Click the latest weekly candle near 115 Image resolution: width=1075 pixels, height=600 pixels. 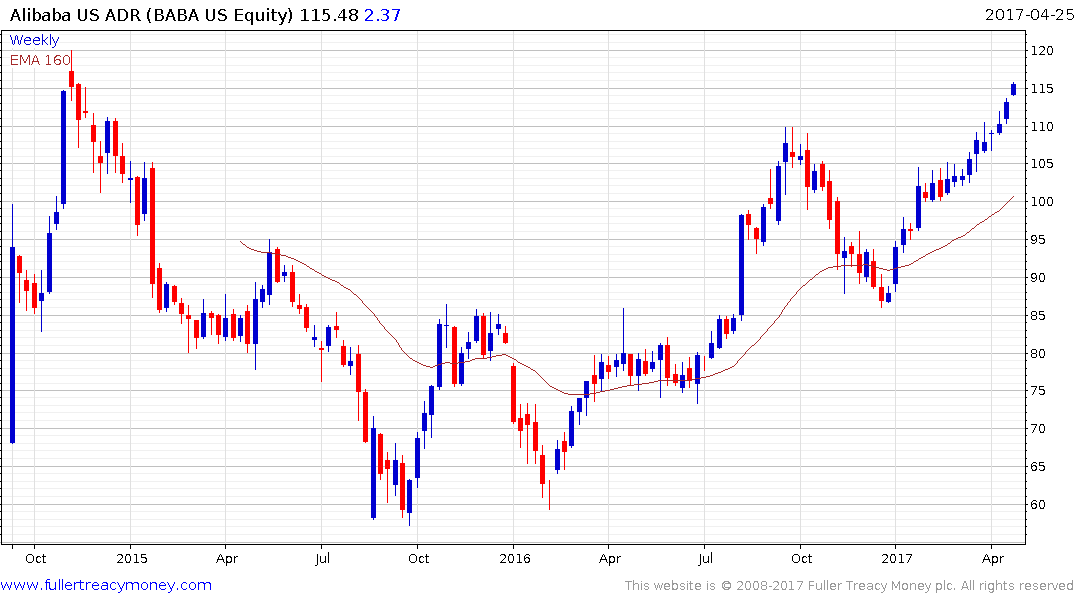(1013, 89)
